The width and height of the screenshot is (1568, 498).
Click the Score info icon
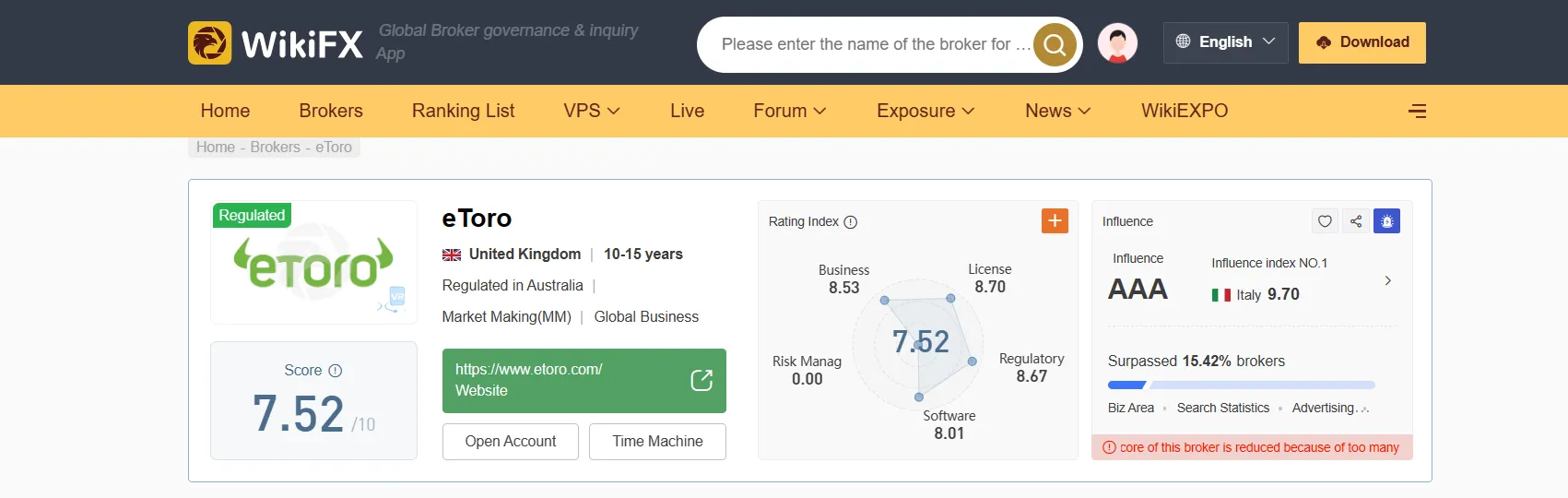pyautogui.click(x=336, y=371)
